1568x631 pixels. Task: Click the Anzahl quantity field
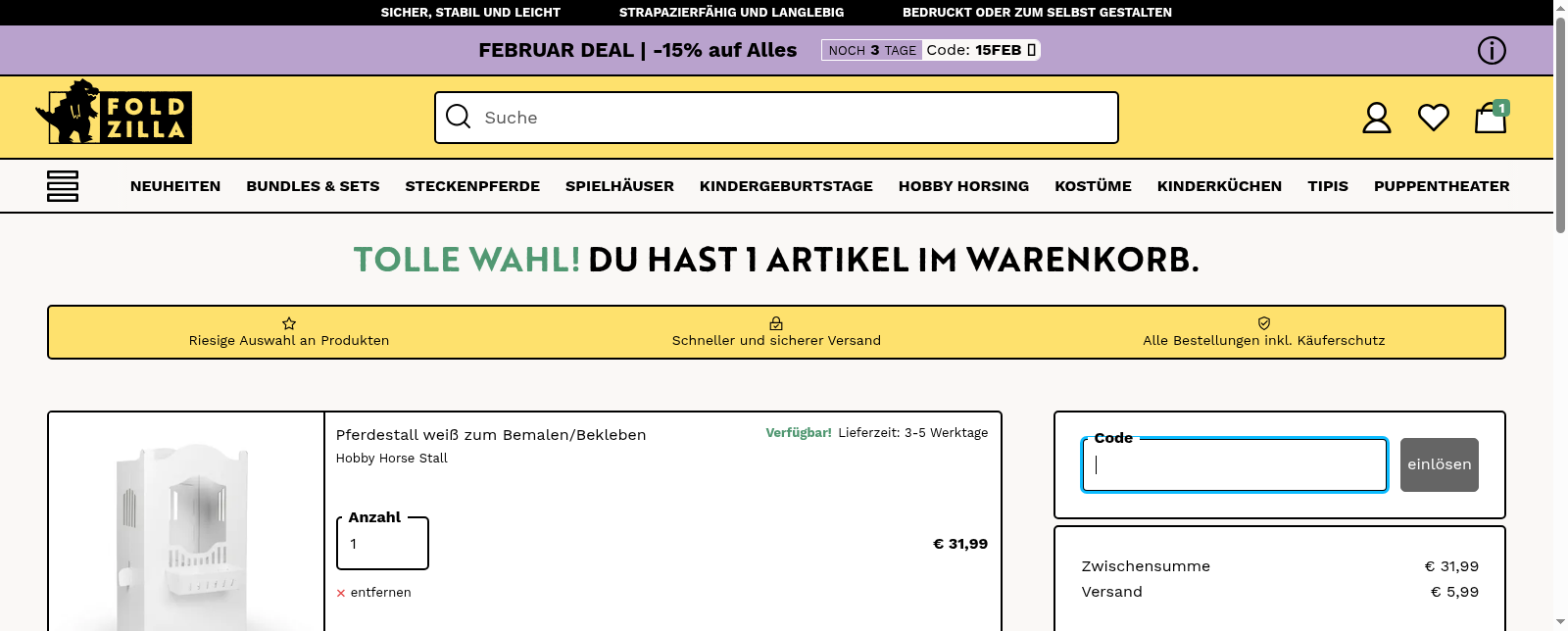click(x=382, y=544)
